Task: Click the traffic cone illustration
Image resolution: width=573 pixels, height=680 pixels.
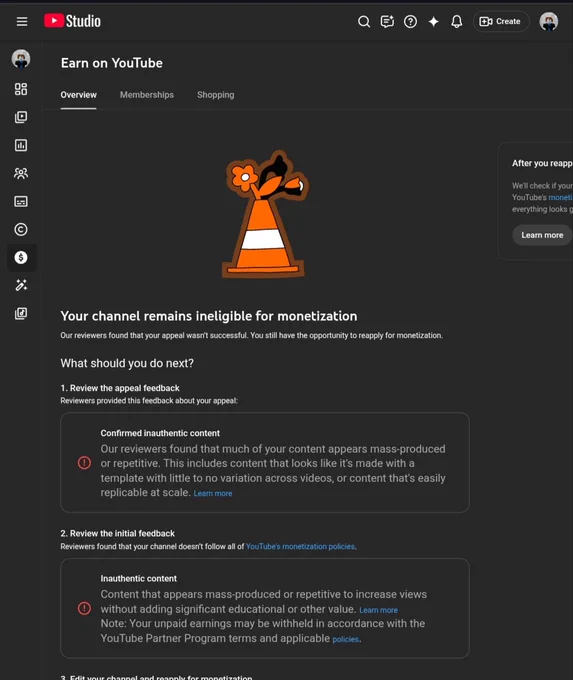Action: click(x=264, y=214)
